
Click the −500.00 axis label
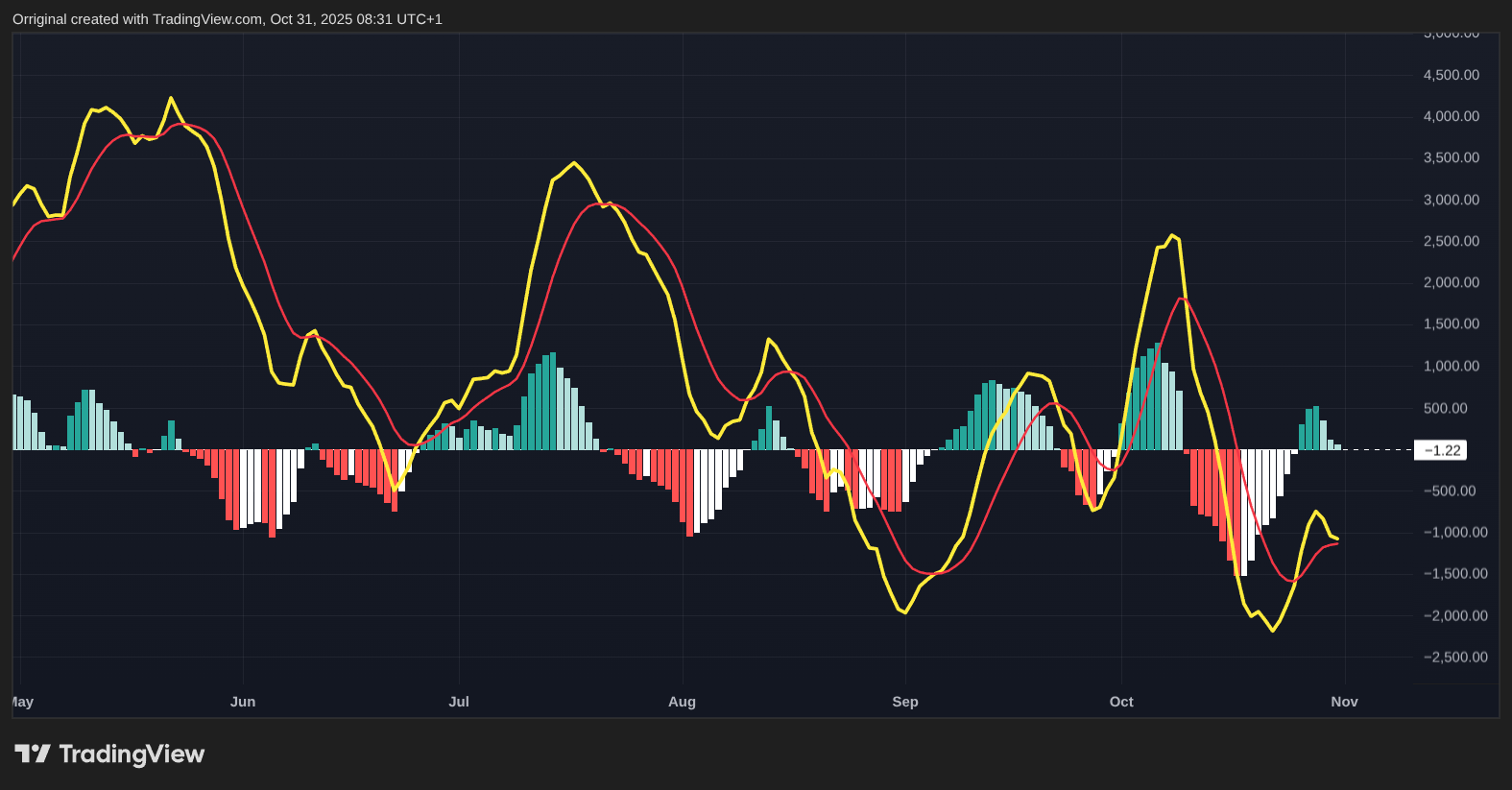[x=1449, y=491]
